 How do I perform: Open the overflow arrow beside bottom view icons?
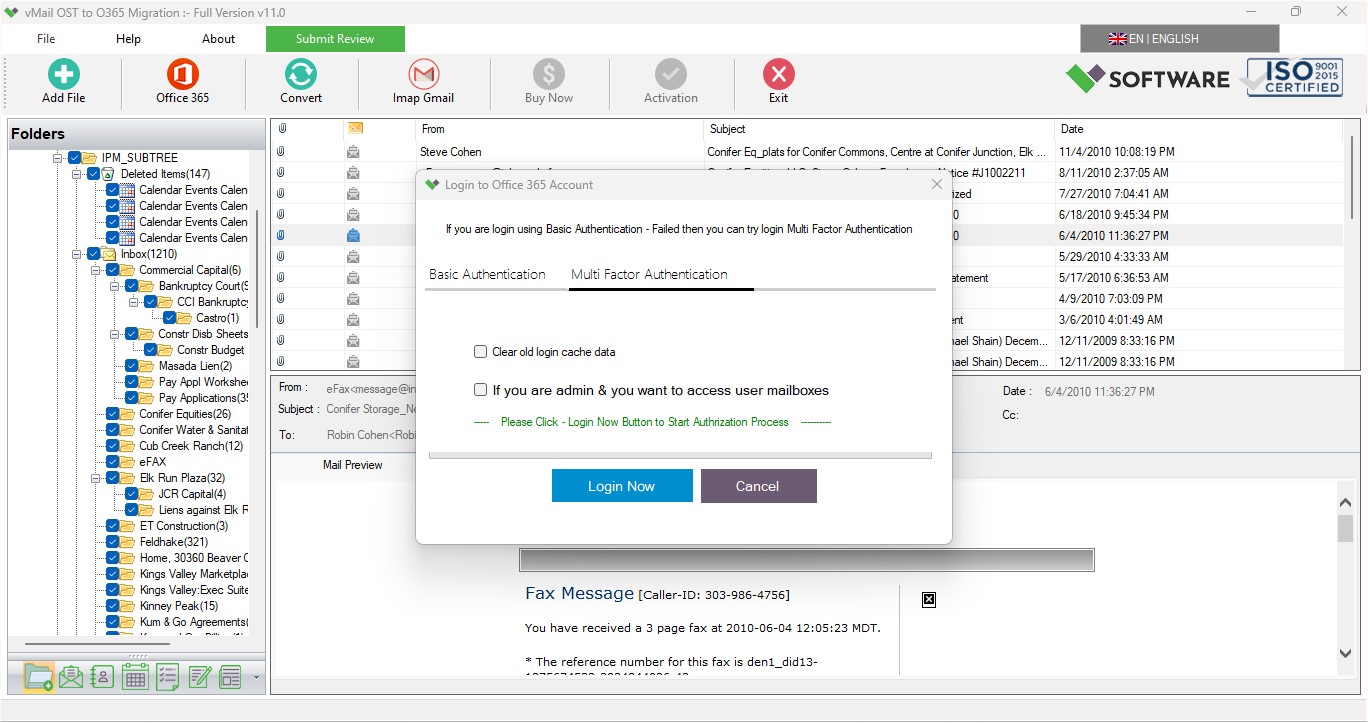[x=256, y=678]
